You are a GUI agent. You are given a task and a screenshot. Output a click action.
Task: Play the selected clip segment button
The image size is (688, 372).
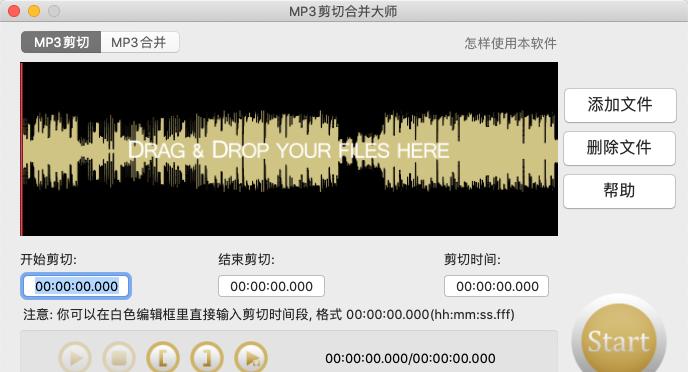click(251, 358)
